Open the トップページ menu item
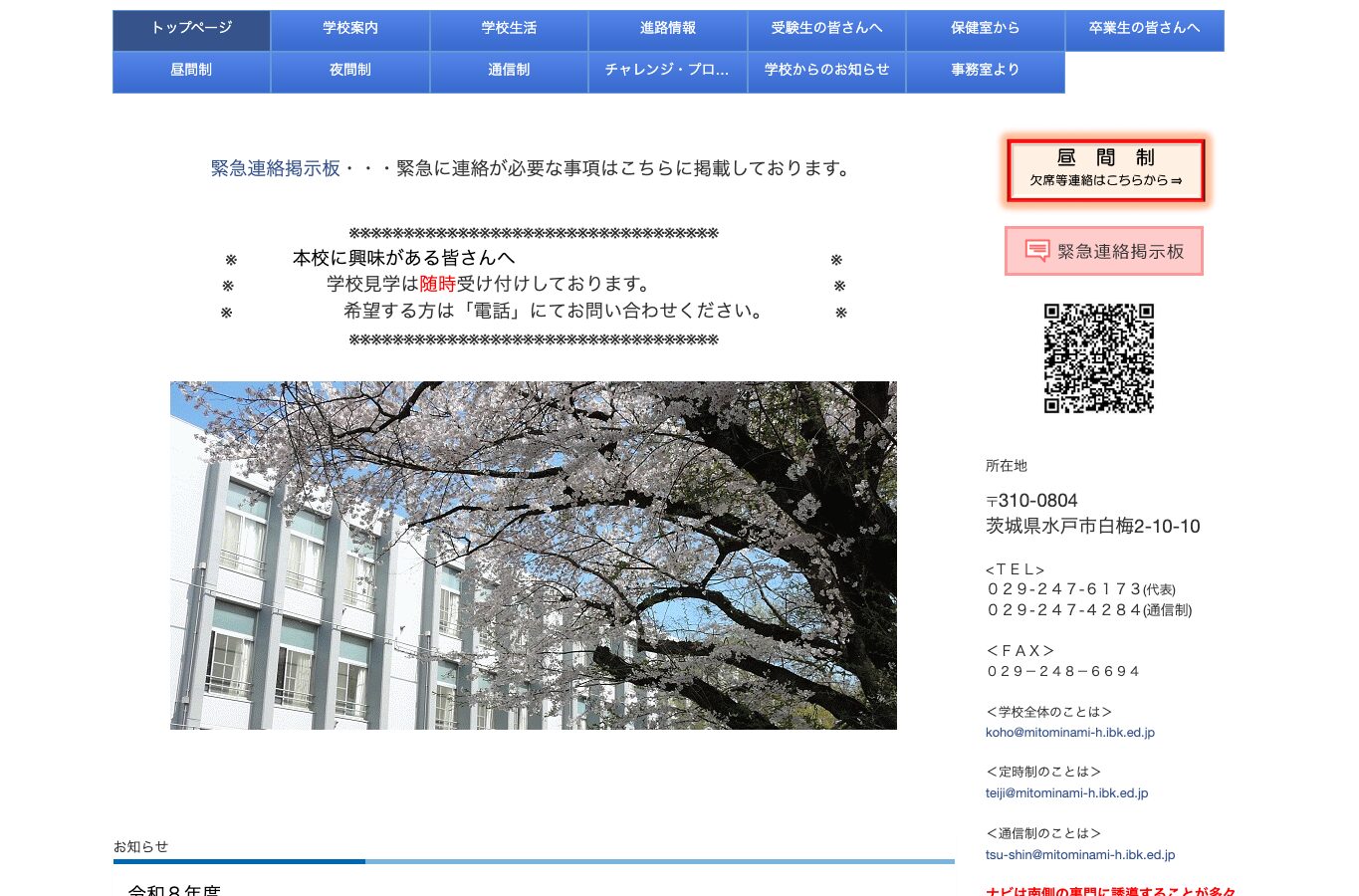This screenshot has height=896, width=1359. click(191, 30)
